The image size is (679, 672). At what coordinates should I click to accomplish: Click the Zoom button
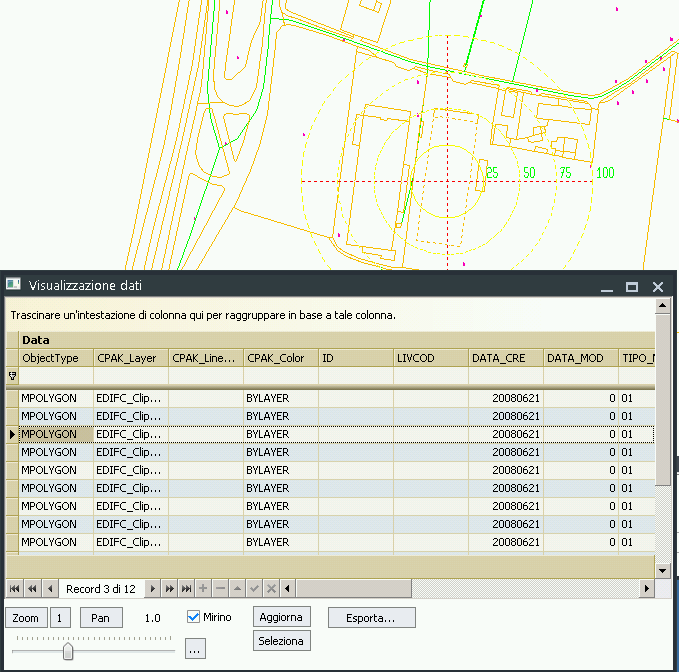click(26, 618)
